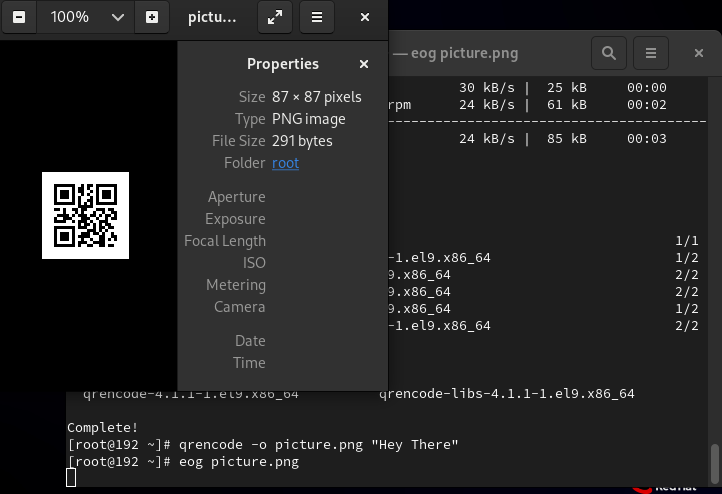Click the '30 kB/s' speed in terminal
The image size is (722, 494).
coord(487,87)
